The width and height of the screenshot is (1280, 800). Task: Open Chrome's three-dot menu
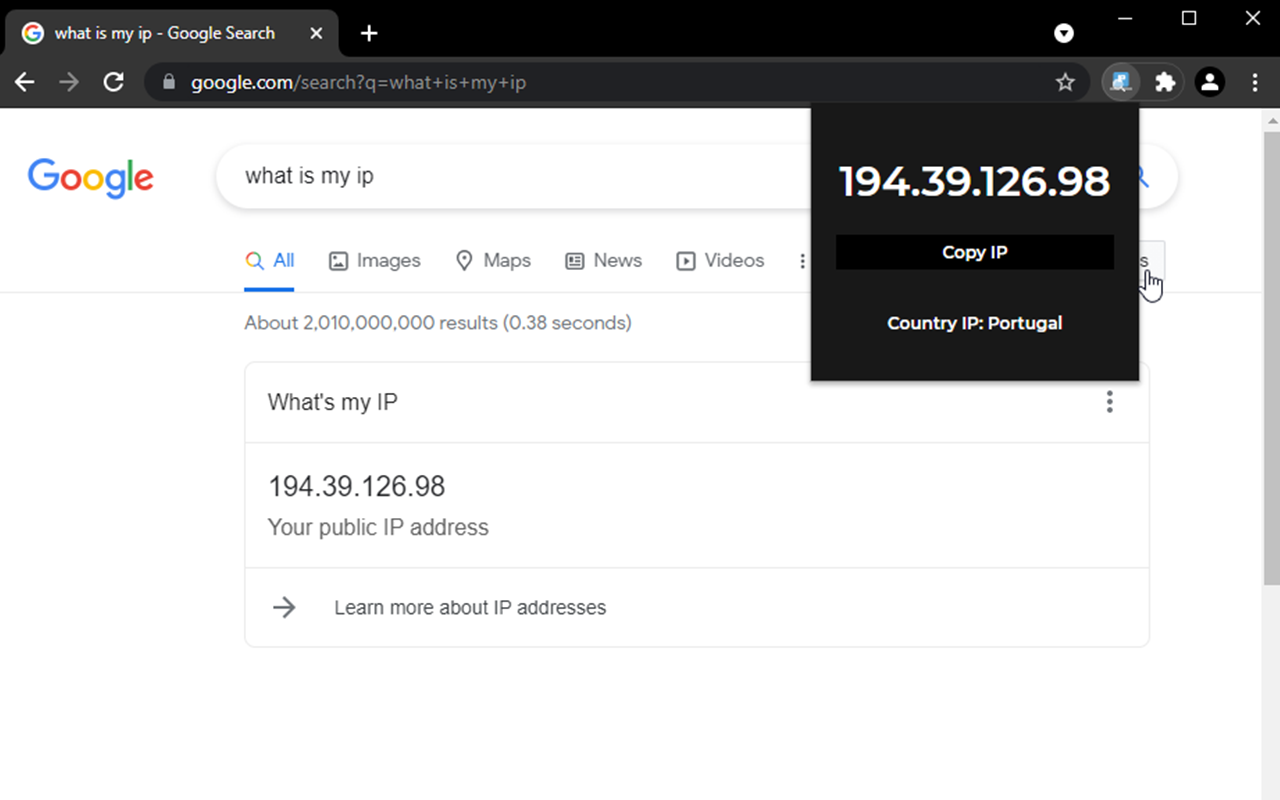1253,81
